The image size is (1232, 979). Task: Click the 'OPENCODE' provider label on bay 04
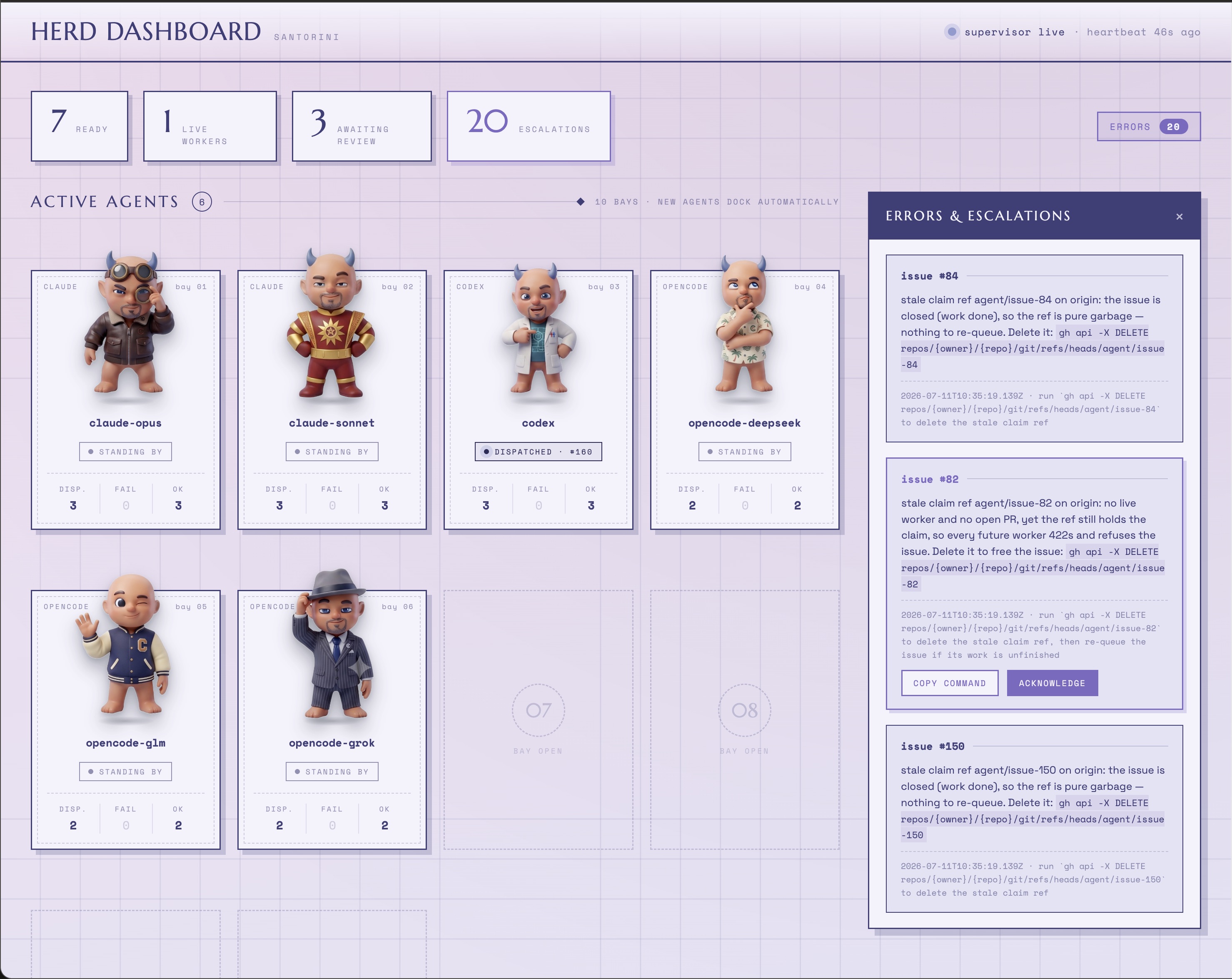click(685, 286)
